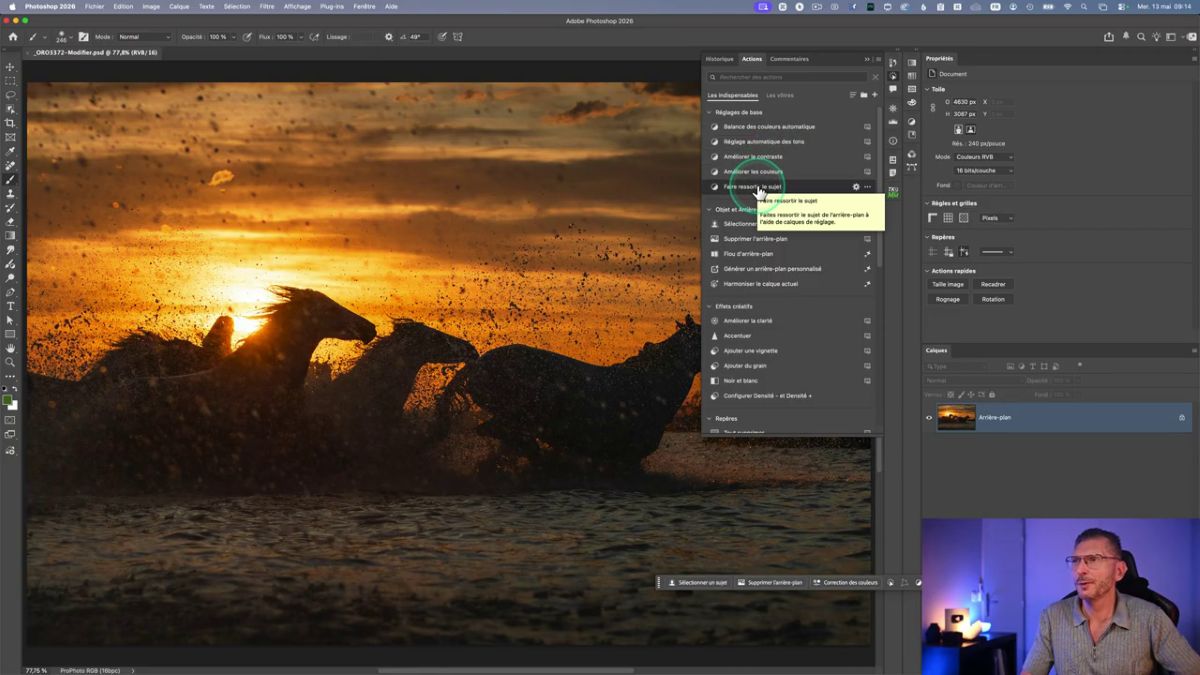The height and width of the screenshot is (675, 1200).
Task: Collapse the Actions rapides section
Action: [927, 271]
